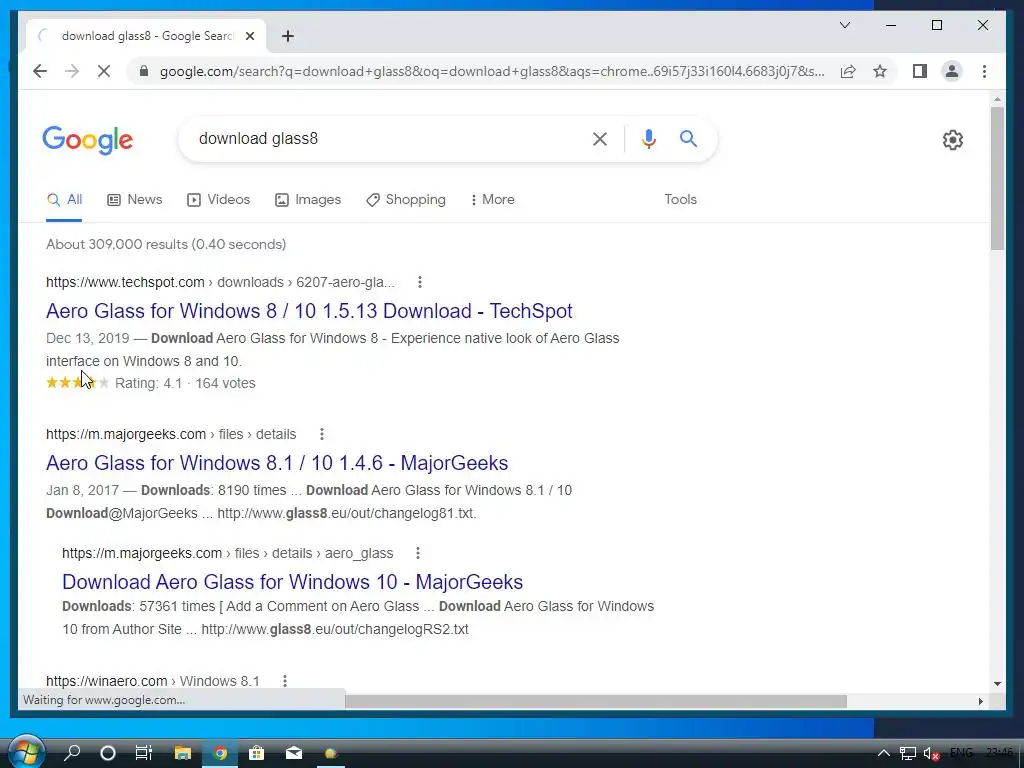The width and height of the screenshot is (1024, 768).
Task: Open Mail app from the taskbar
Action: click(x=294, y=753)
